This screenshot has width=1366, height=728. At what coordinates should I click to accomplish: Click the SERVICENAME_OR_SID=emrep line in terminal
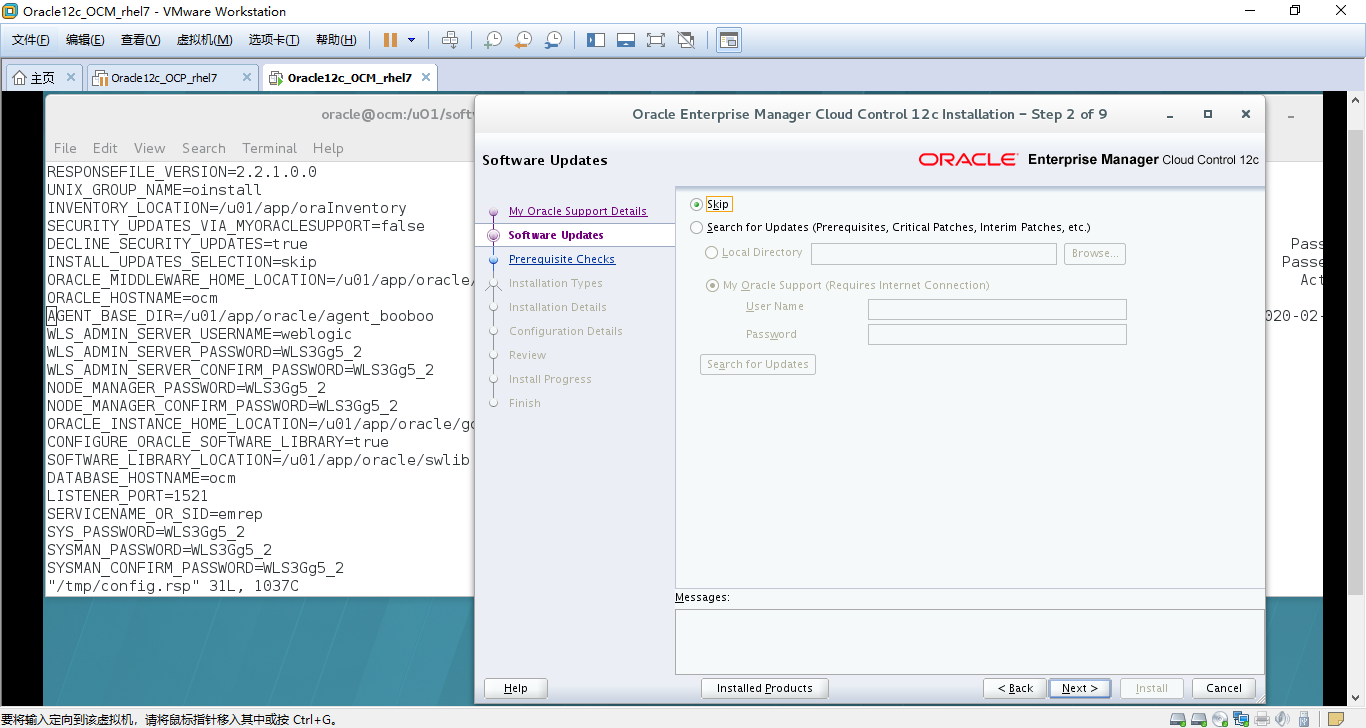155,514
